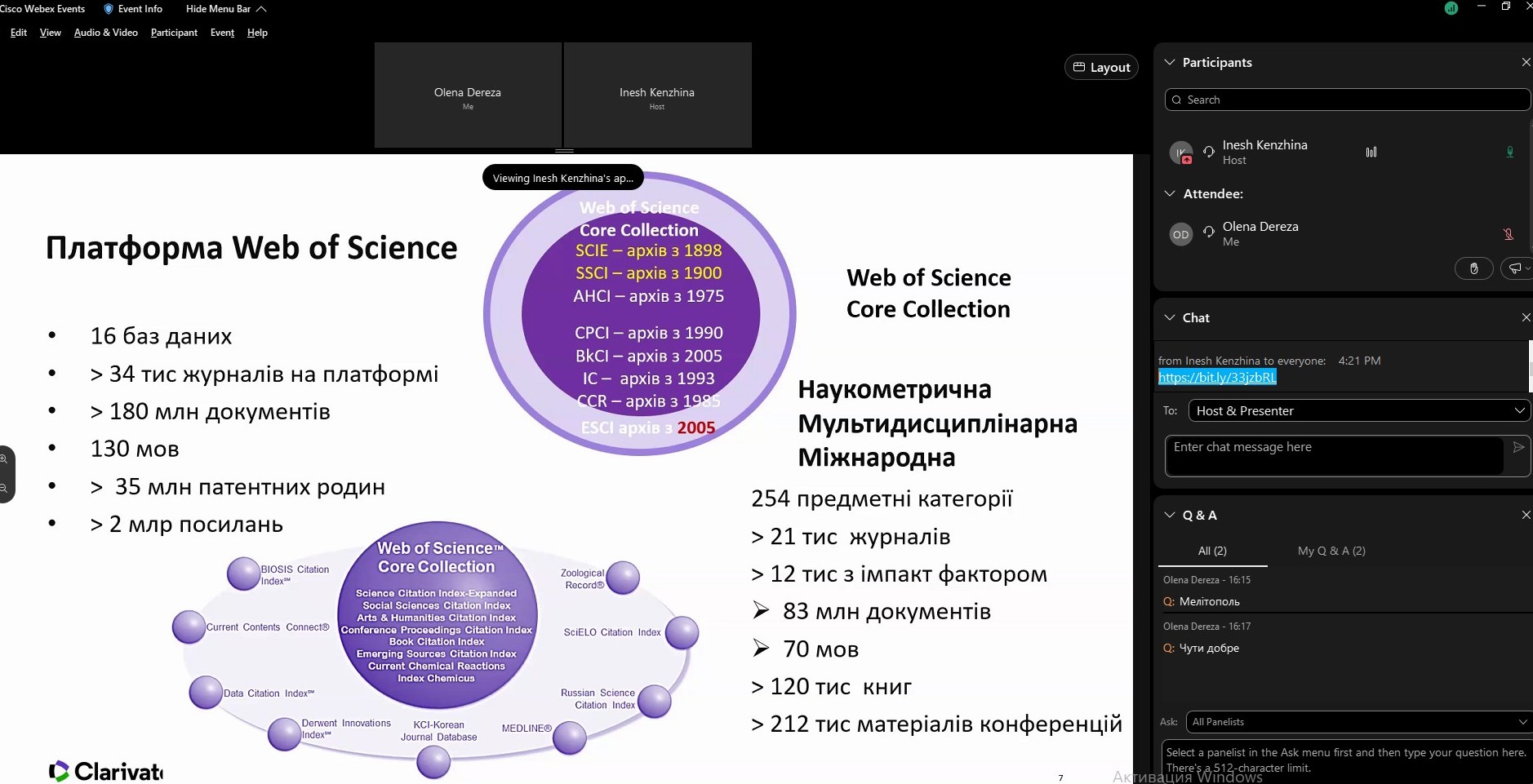This screenshot has width=1533, height=784.
Task: Open the Layout button
Action: (1101, 67)
